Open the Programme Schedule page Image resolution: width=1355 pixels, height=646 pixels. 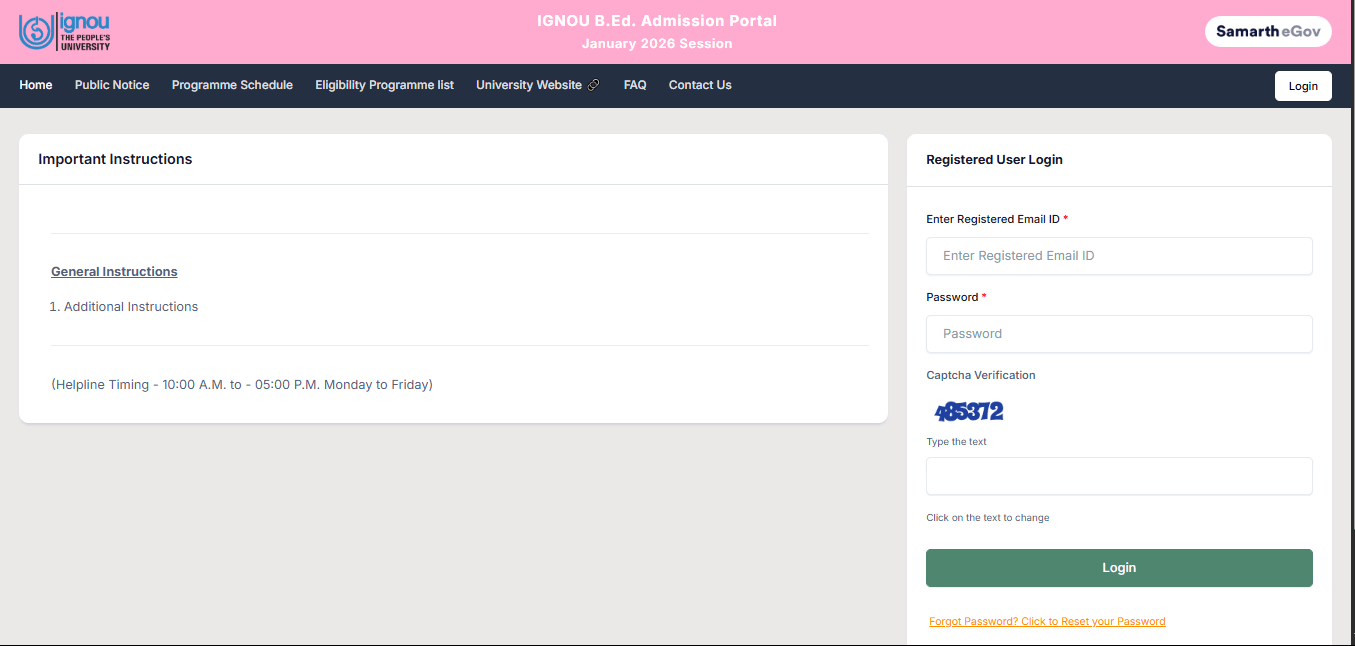pyautogui.click(x=232, y=85)
